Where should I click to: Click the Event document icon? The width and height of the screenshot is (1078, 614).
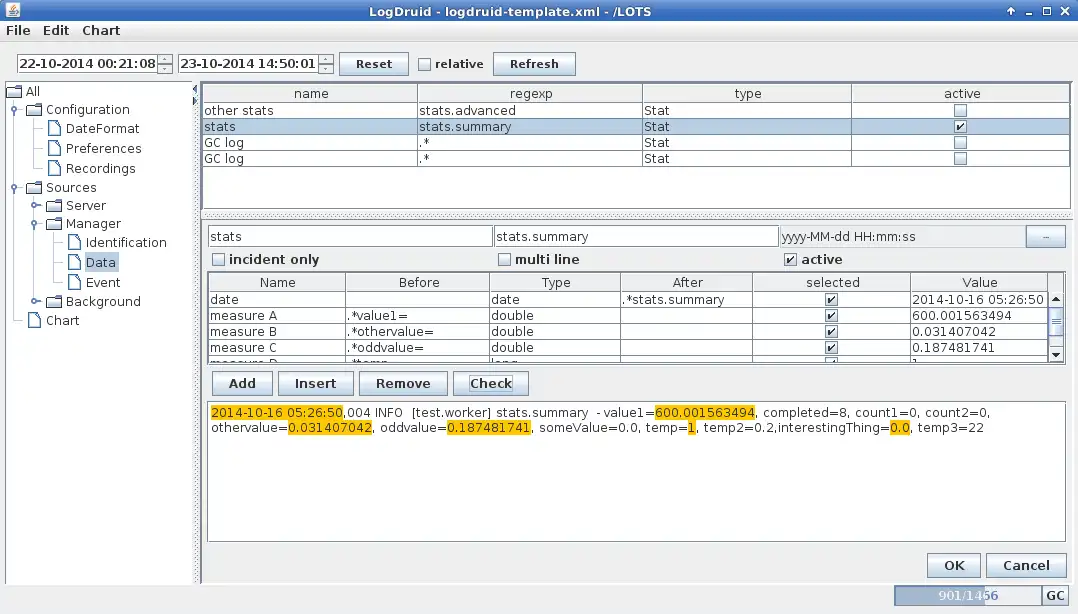tap(74, 283)
